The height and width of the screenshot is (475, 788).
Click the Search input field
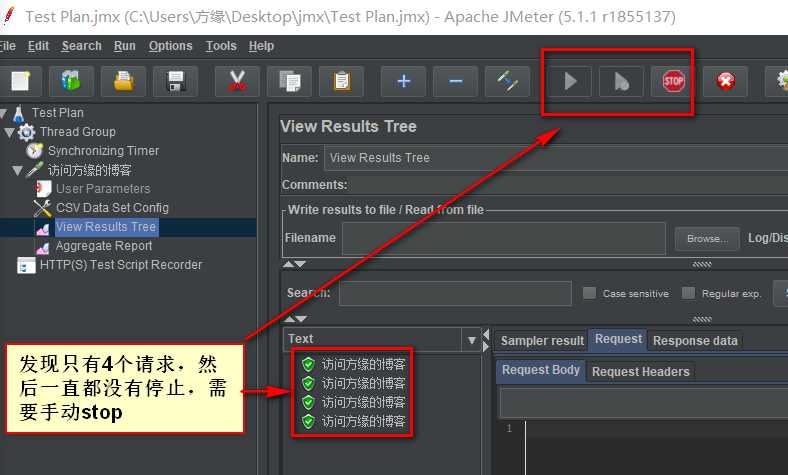[x=455, y=293]
